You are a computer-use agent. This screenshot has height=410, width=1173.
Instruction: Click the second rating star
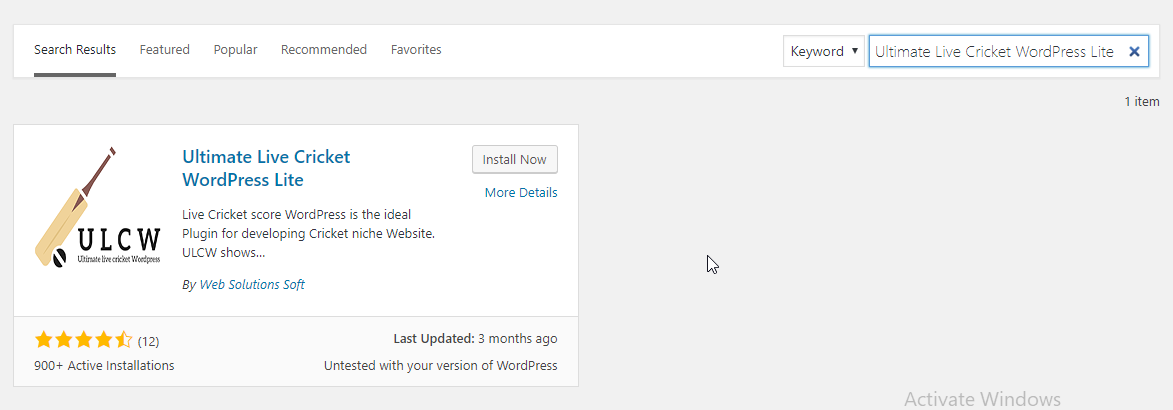tap(64, 340)
